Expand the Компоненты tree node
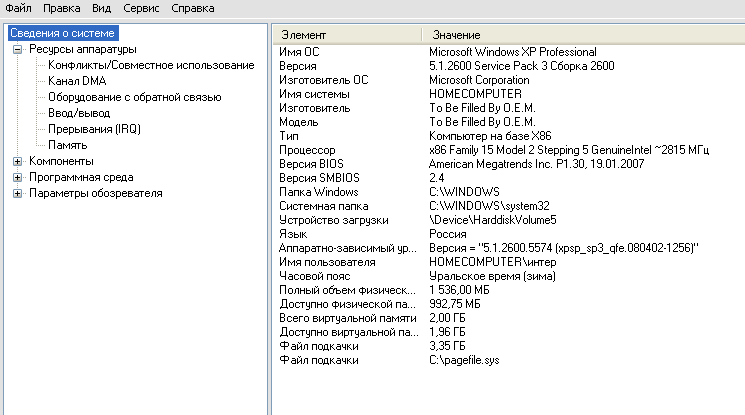745x415 pixels. pyautogui.click(x=17, y=161)
